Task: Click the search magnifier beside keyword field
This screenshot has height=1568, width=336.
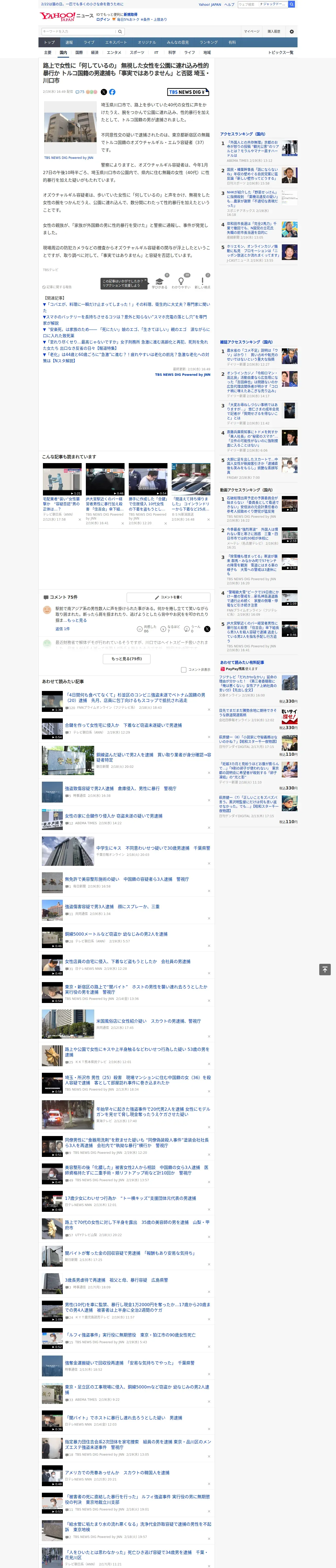Action: (x=120, y=32)
